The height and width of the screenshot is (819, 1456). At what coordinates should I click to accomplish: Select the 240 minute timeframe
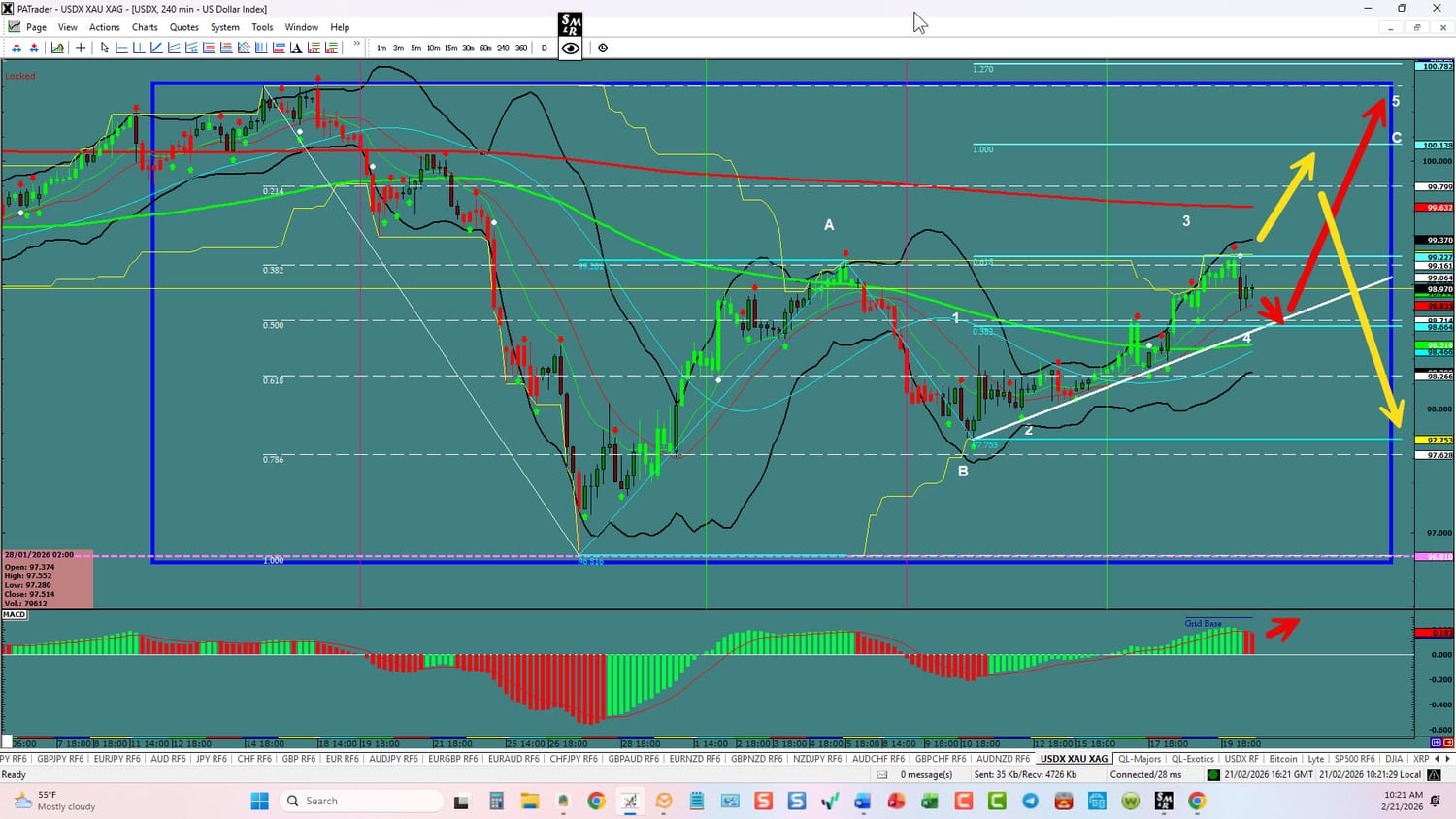point(503,48)
